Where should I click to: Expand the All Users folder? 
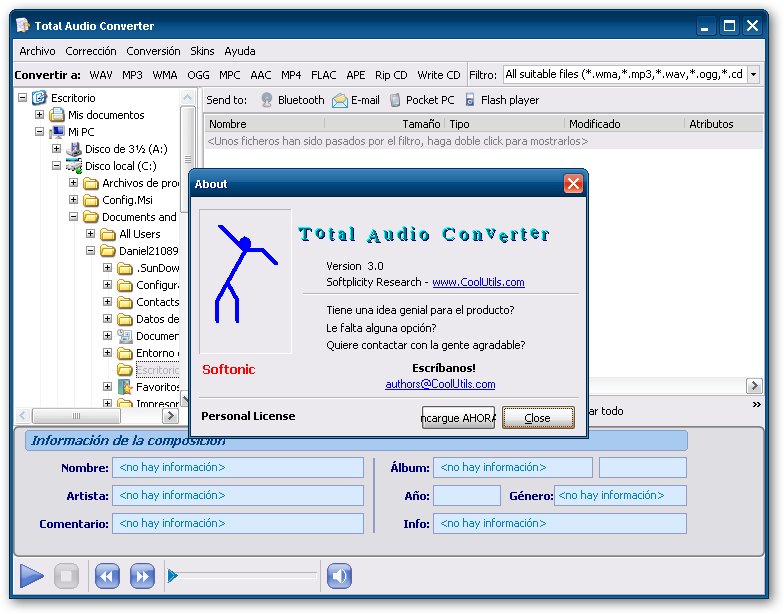coord(91,234)
